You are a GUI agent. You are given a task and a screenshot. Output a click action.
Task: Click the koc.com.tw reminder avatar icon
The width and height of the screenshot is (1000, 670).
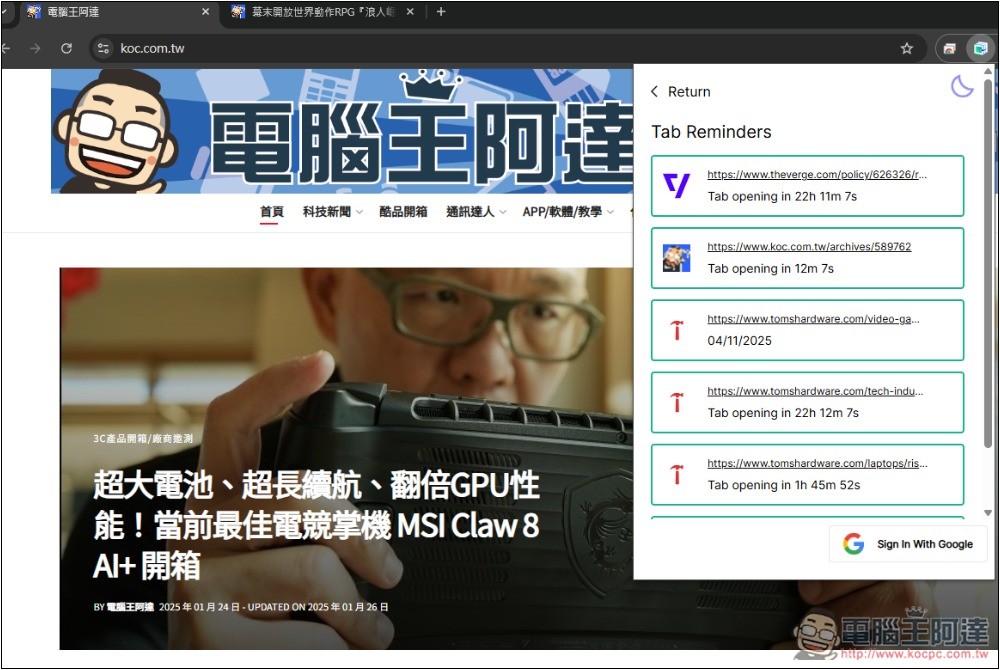(x=677, y=258)
